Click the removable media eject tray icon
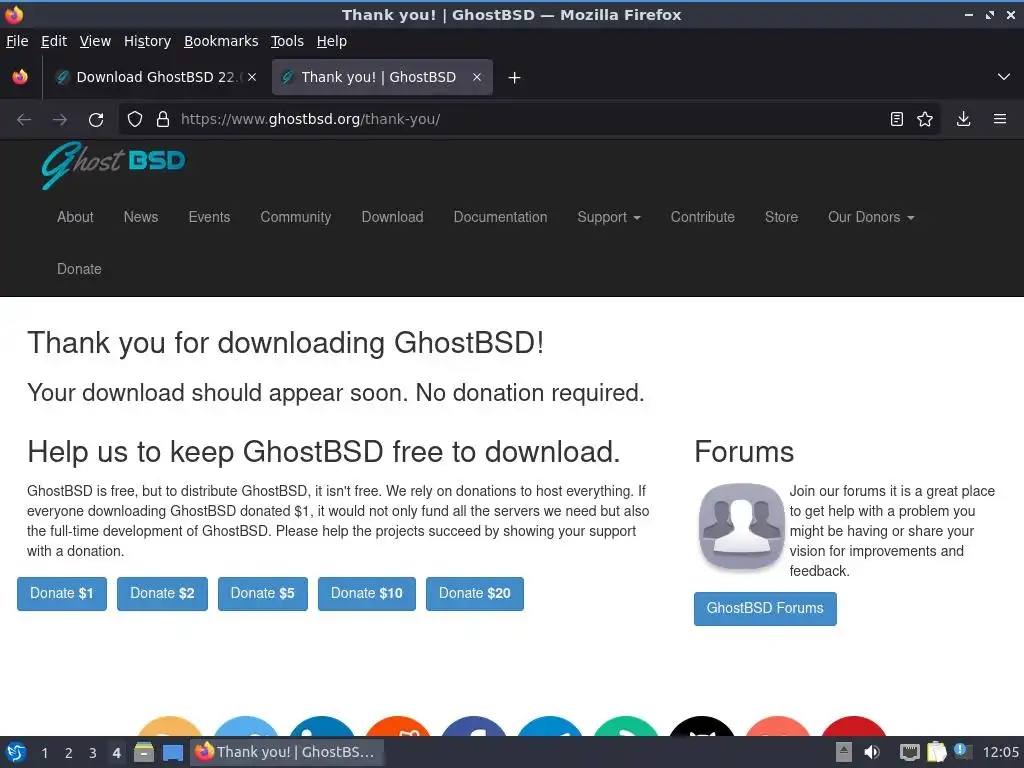The height and width of the screenshot is (768, 1024). coord(844,752)
